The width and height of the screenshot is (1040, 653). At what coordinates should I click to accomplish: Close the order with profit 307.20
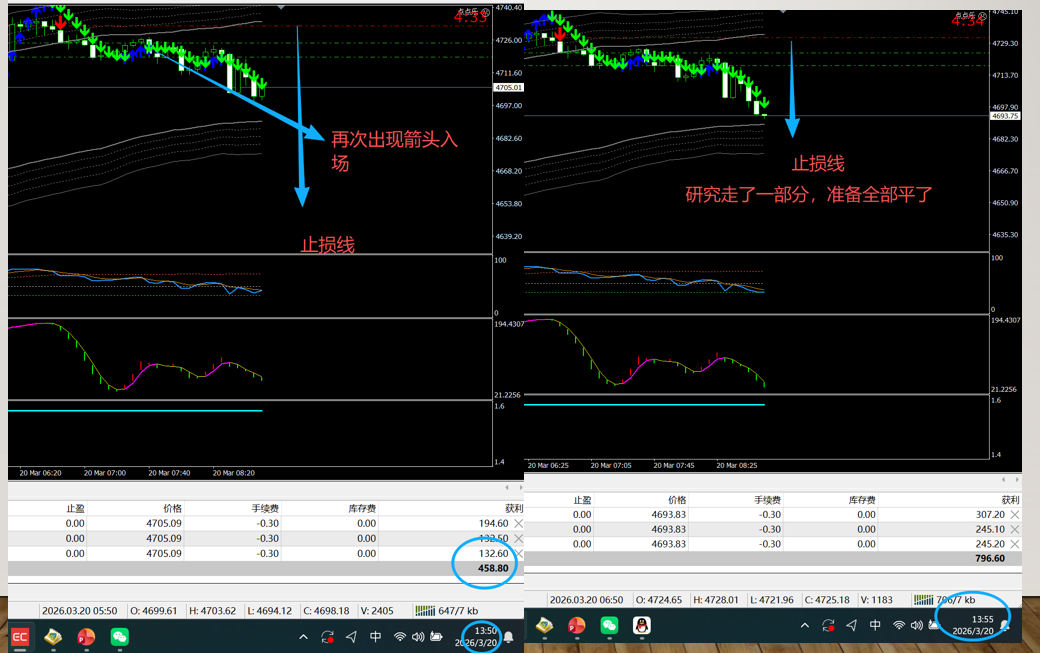pyautogui.click(x=1015, y=514)
